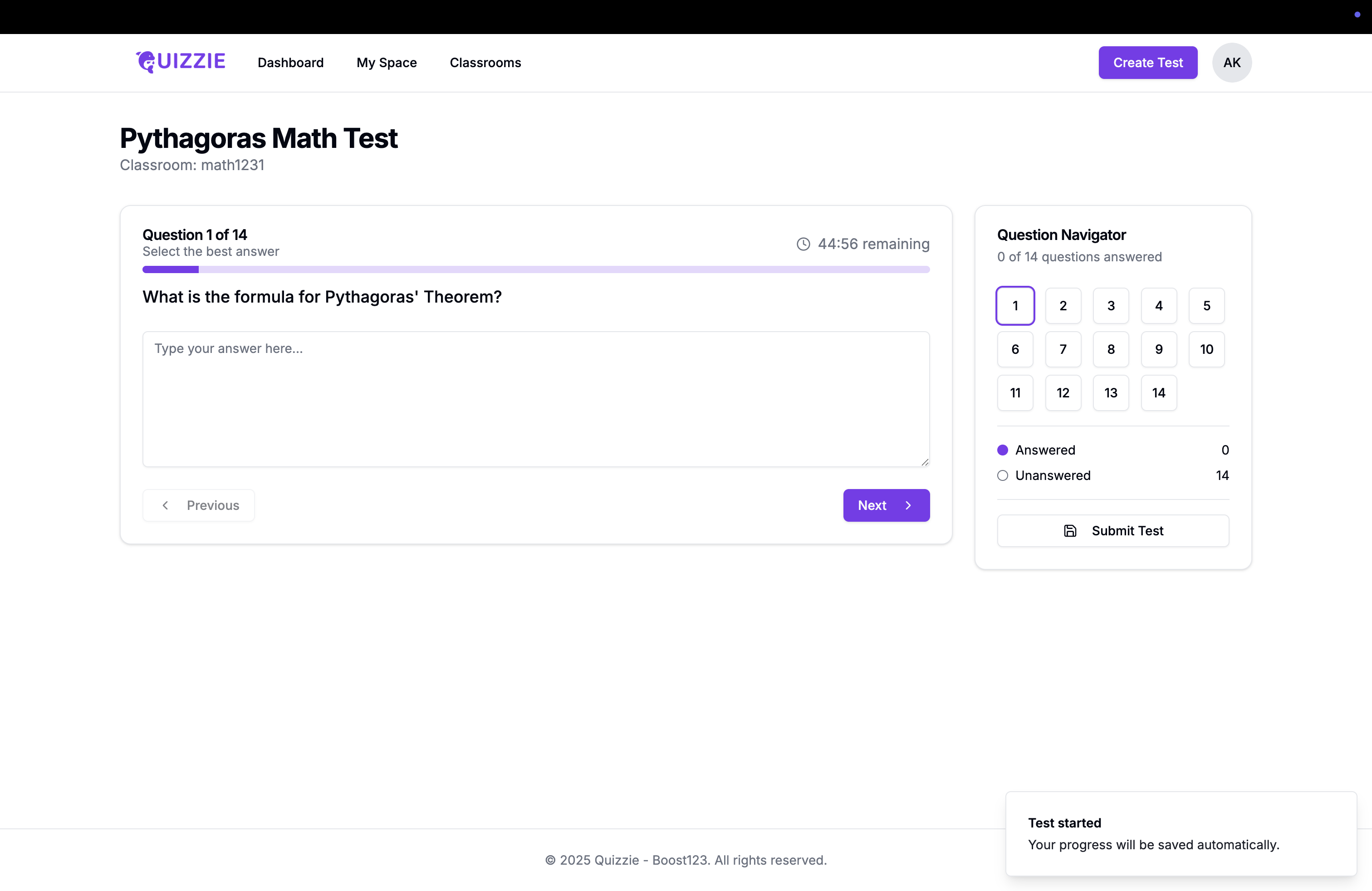This screenshot has width=1372, height=891.
Task: Go to question 14 in navigator
Action: [x=1158, y=393]
